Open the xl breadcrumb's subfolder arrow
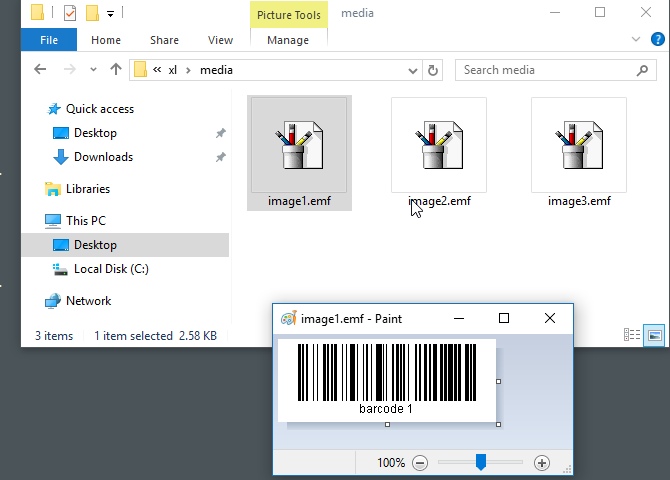This screenshot has width=670, height=480. 188,70
